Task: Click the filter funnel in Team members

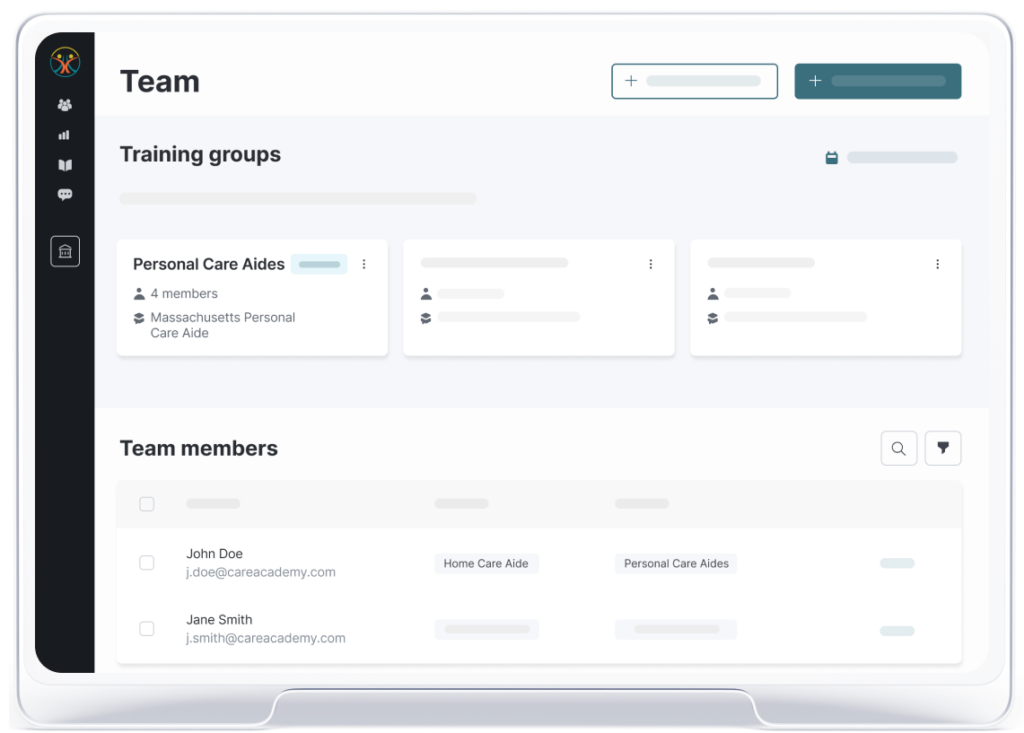Action: [x=942, y=448]
